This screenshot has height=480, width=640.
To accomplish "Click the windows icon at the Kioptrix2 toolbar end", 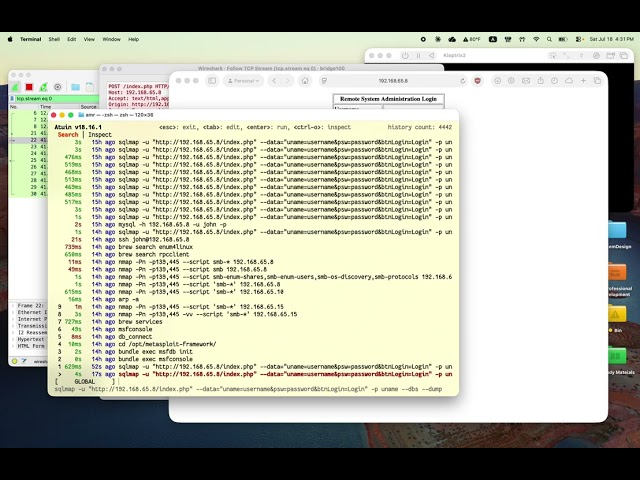I will point(624,56).
